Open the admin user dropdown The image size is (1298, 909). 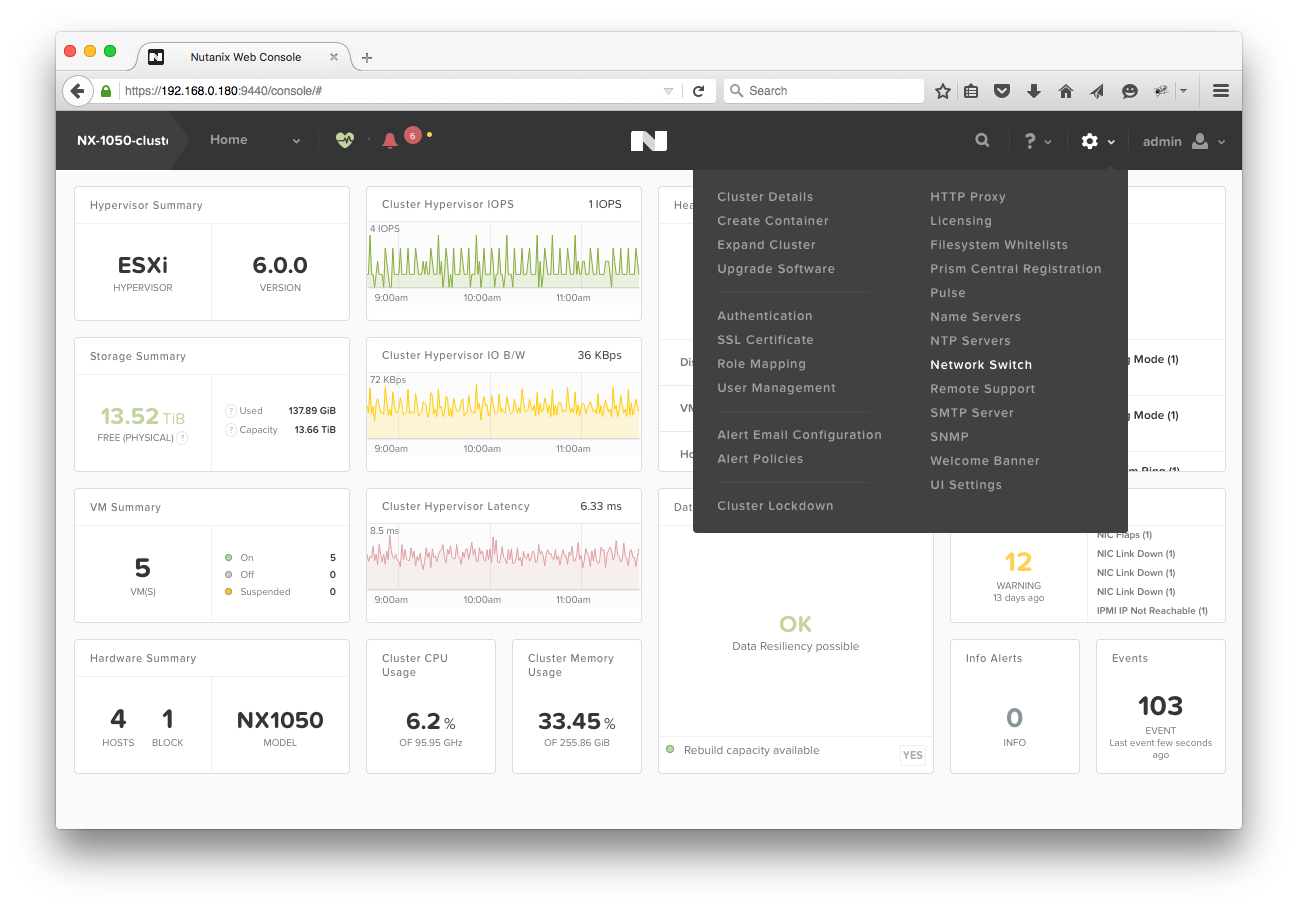tap(1184, 142)
